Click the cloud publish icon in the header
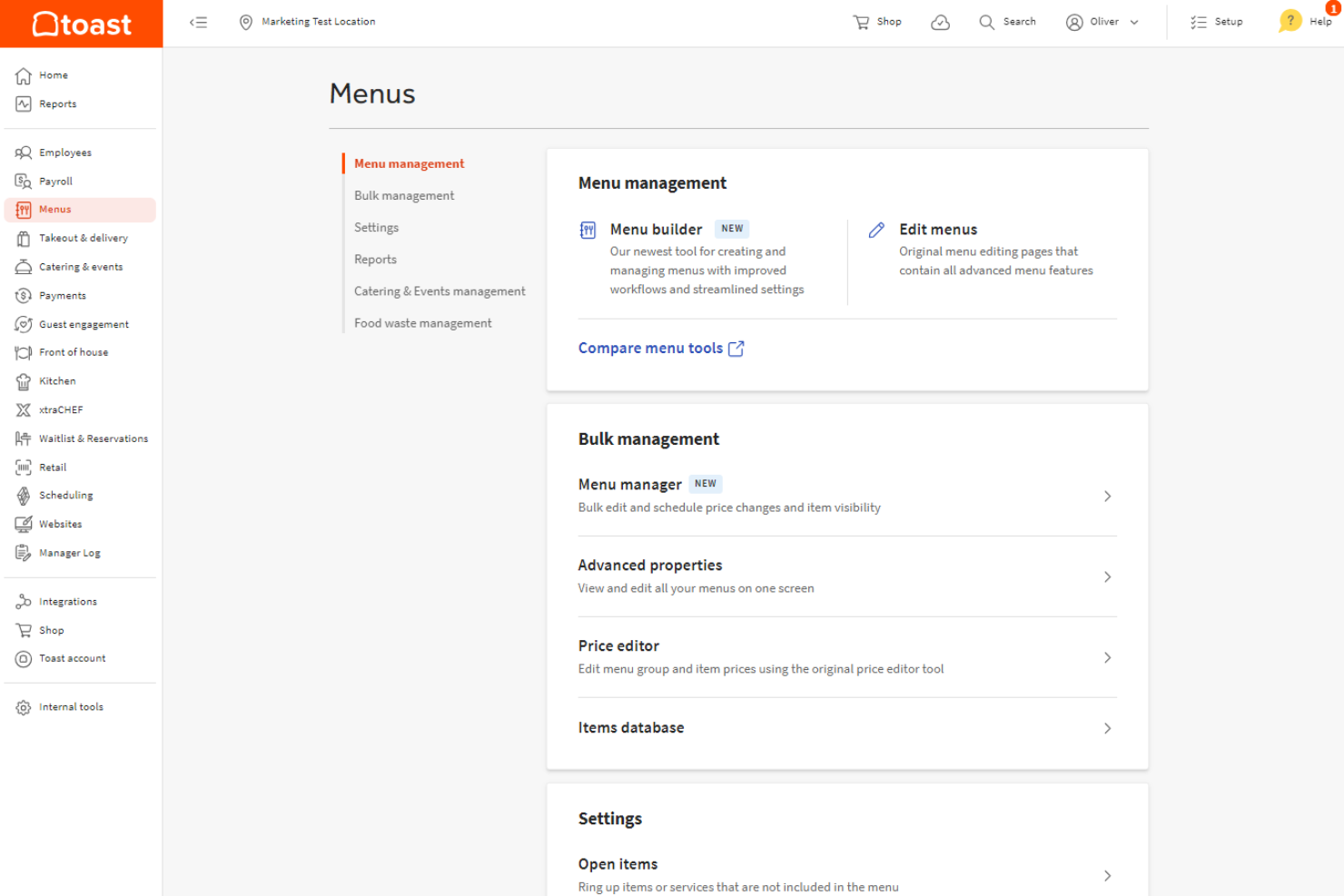 click(x=940, y=21)
